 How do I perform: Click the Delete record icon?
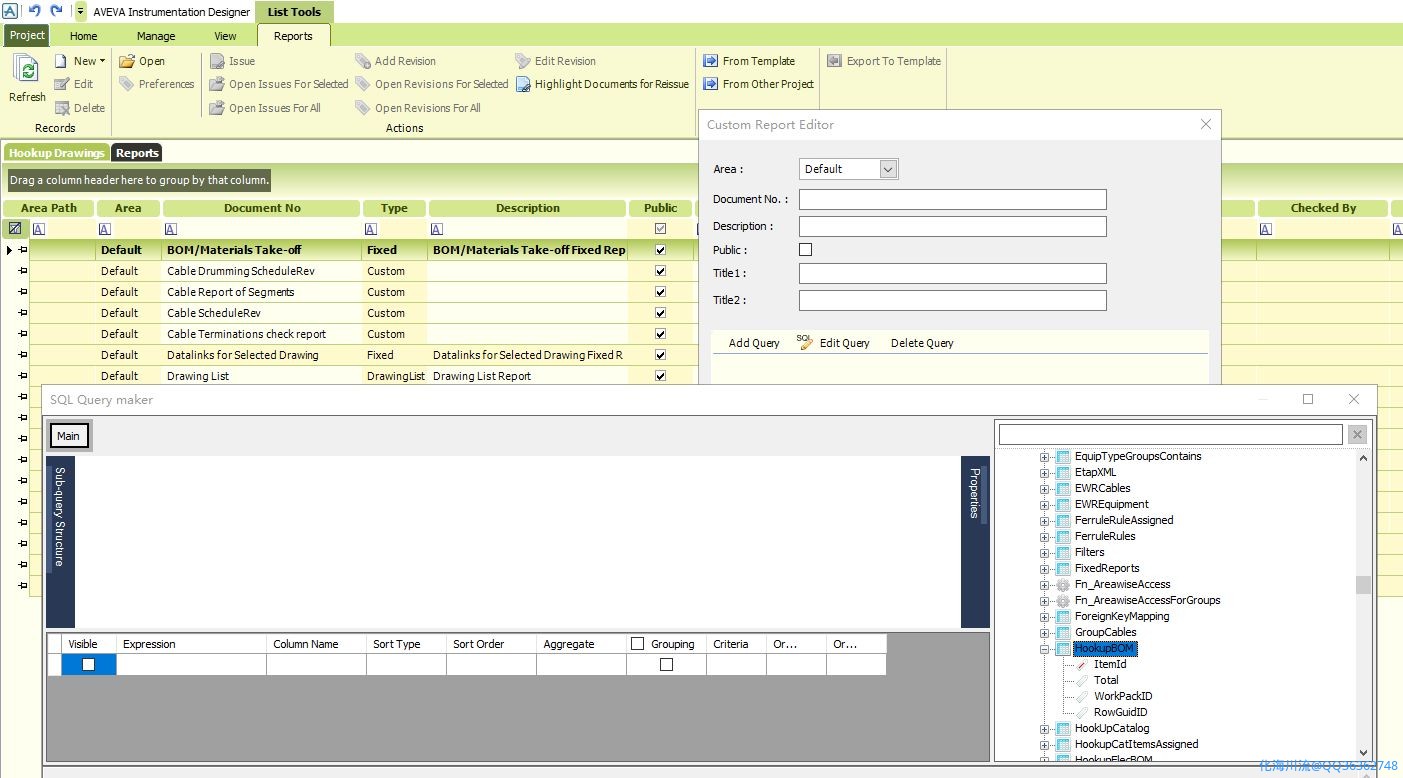tap(62, 108)
